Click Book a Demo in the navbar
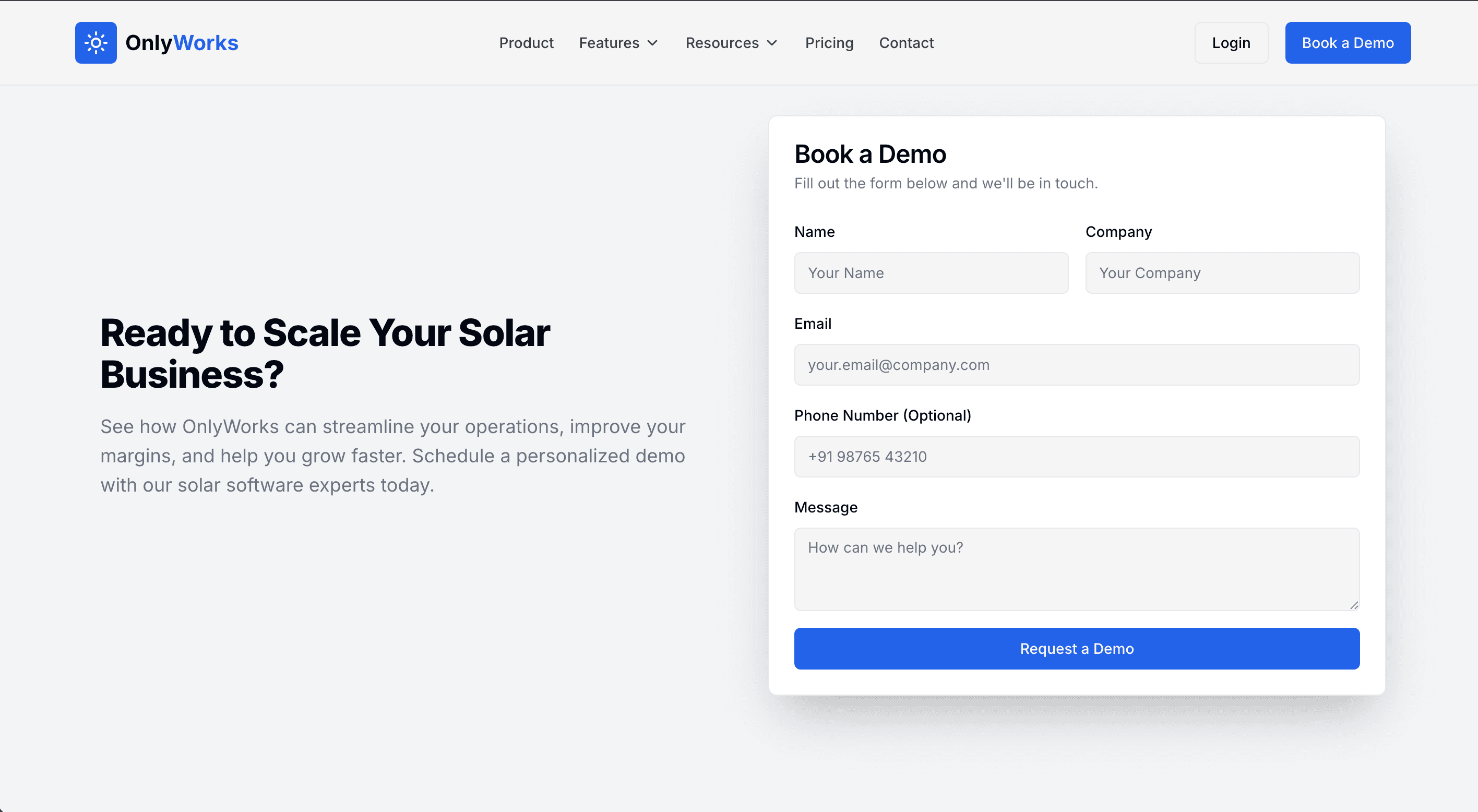 (1347, 42)
